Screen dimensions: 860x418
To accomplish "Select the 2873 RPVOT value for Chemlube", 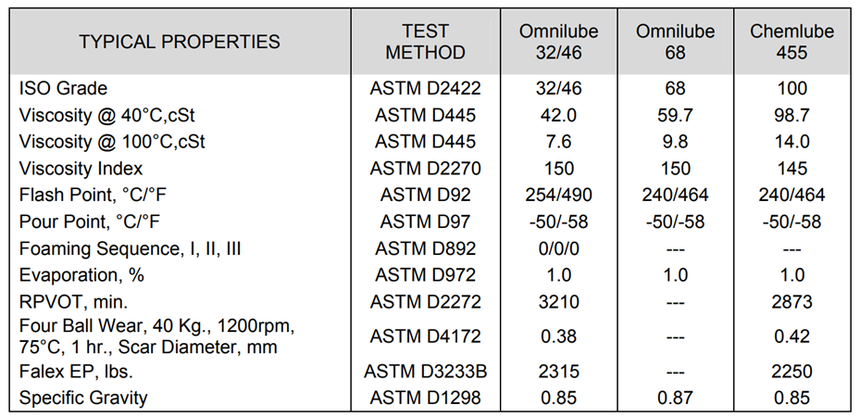I will coord(792,302).
